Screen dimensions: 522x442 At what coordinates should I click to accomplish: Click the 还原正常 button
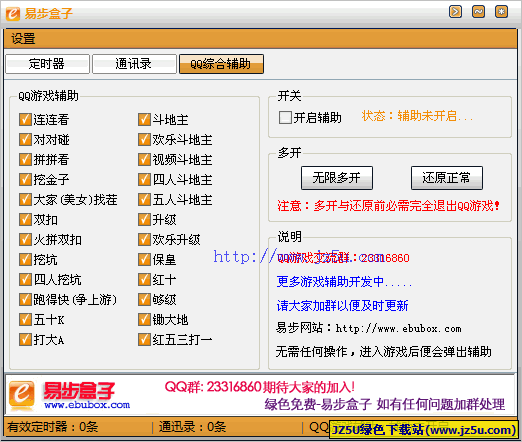pyautogui.click(x=447, y=178)
